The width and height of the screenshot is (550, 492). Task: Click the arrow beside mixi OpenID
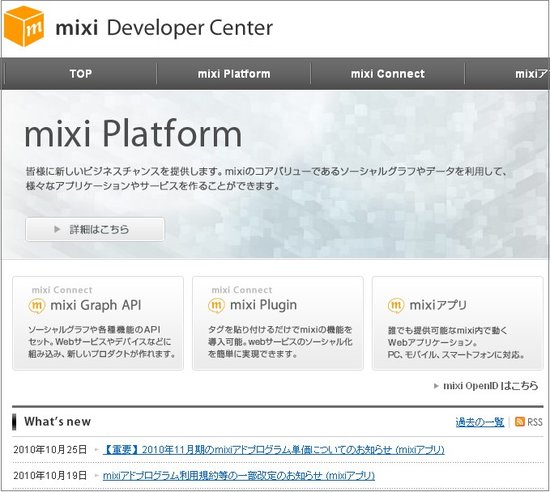tap(436, 386)
